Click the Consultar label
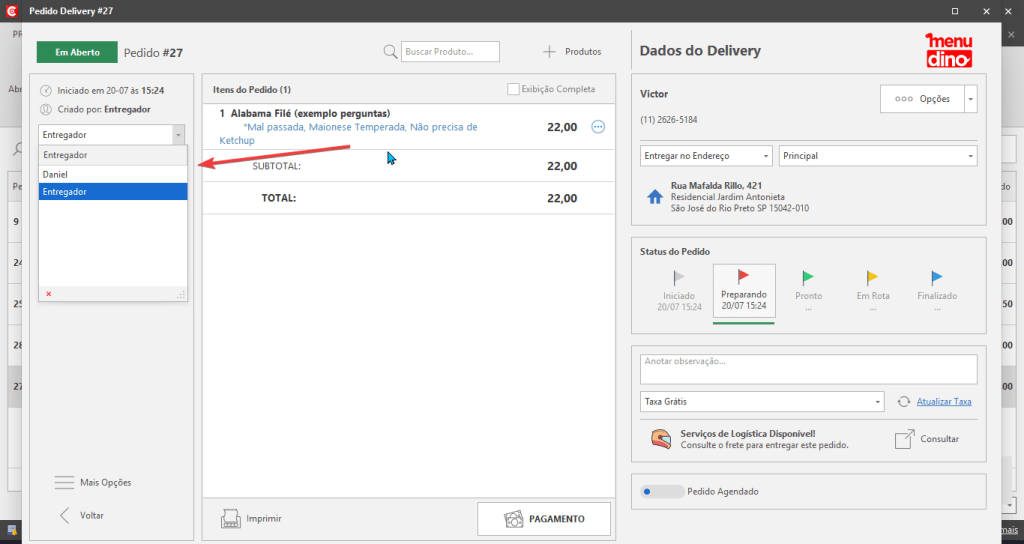The image size is (1024, 544). pos(939,439)
